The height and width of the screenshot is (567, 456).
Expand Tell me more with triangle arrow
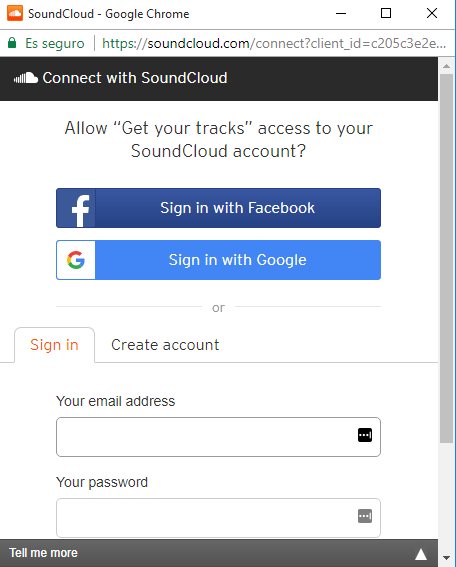coord(421,554)
